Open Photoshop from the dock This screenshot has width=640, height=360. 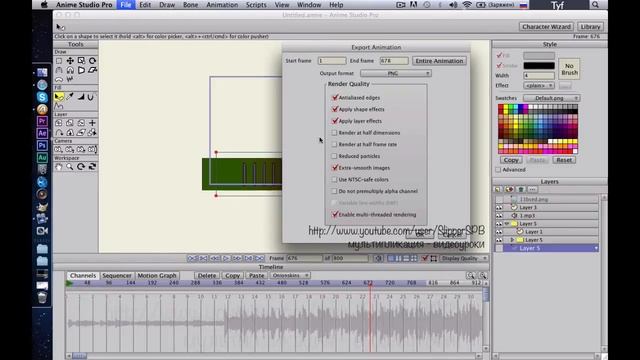coord(42,145)
